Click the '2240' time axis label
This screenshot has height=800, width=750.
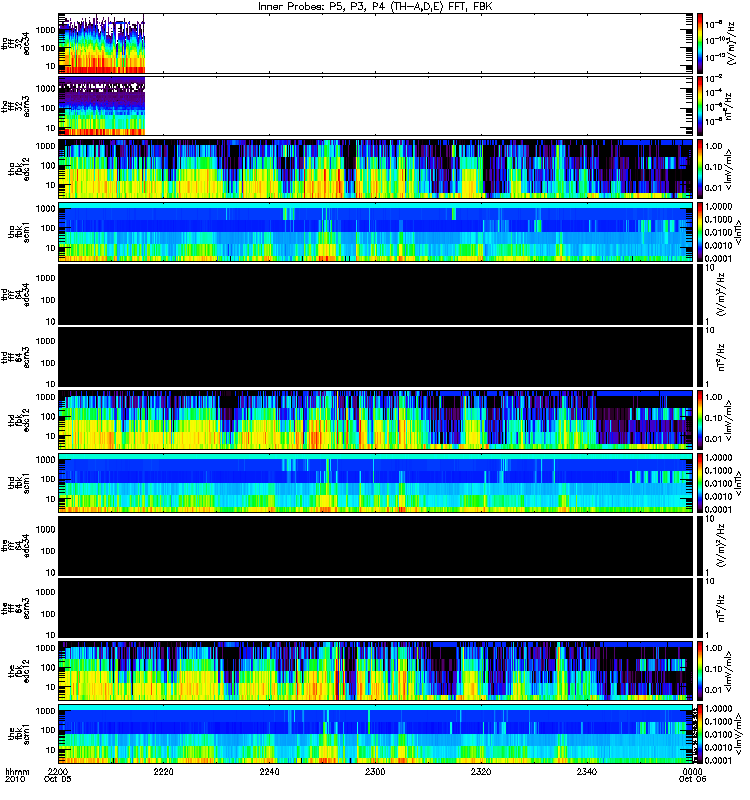click(x=269, y=771)
